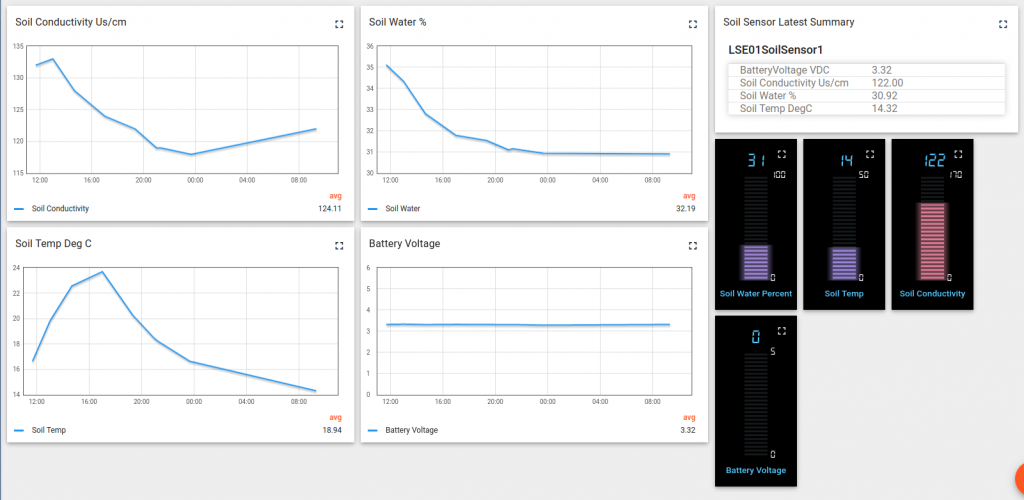Click the Soil Conductivity Us/cm widget title
The height and width of the screenshot is (500, 1024).
(71, 22)
